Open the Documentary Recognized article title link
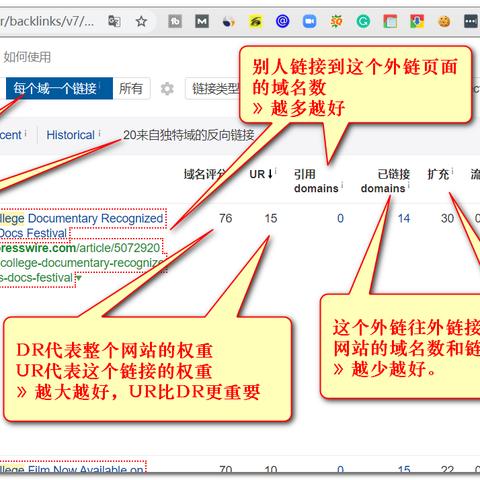This screenshot has width=480, height=480. [x=82, y=225]
